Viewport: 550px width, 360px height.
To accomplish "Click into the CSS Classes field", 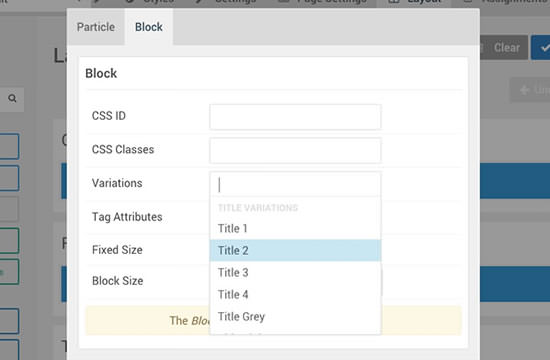I will 295,150.
